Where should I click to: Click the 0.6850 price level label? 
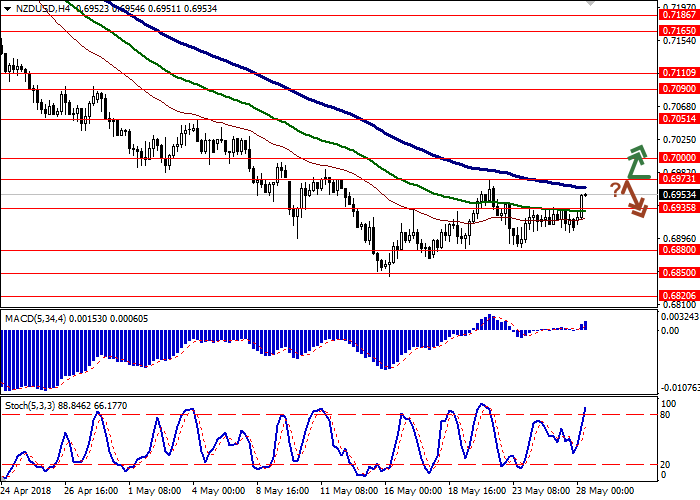(676, 272)
